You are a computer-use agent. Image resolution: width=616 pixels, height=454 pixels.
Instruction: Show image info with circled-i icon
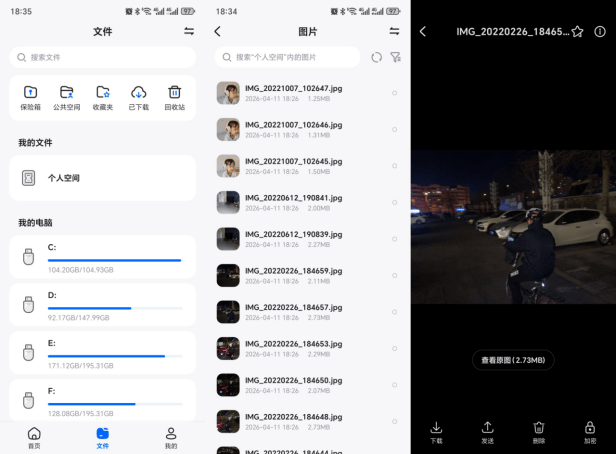tap(599, 32)
